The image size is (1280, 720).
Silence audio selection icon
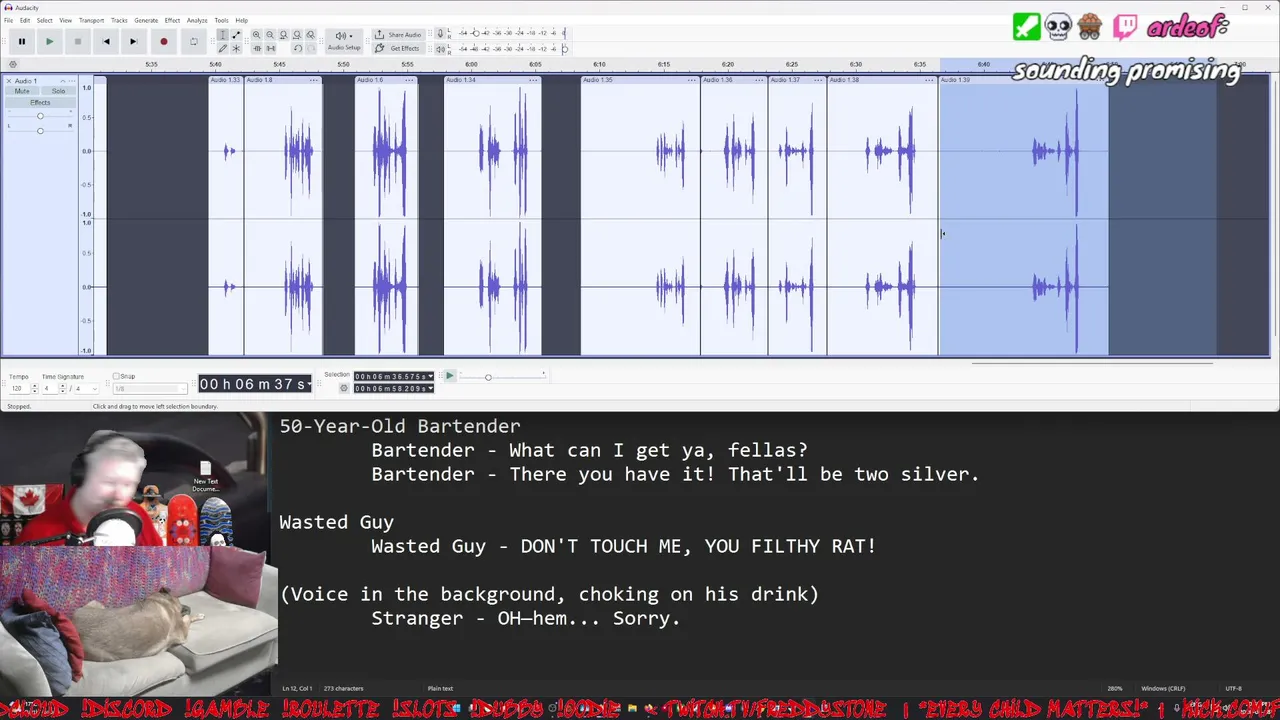pos(271,48)
